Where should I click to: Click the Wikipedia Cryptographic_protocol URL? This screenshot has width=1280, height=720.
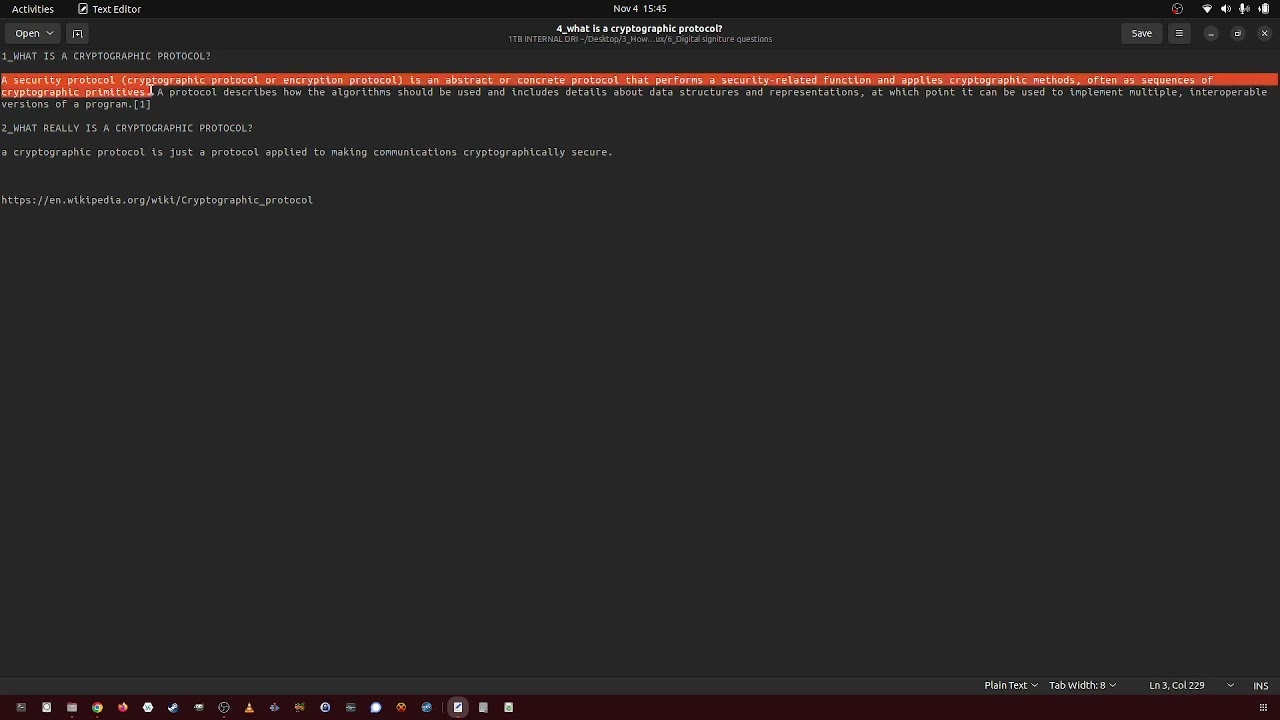(x=157, y=200)
